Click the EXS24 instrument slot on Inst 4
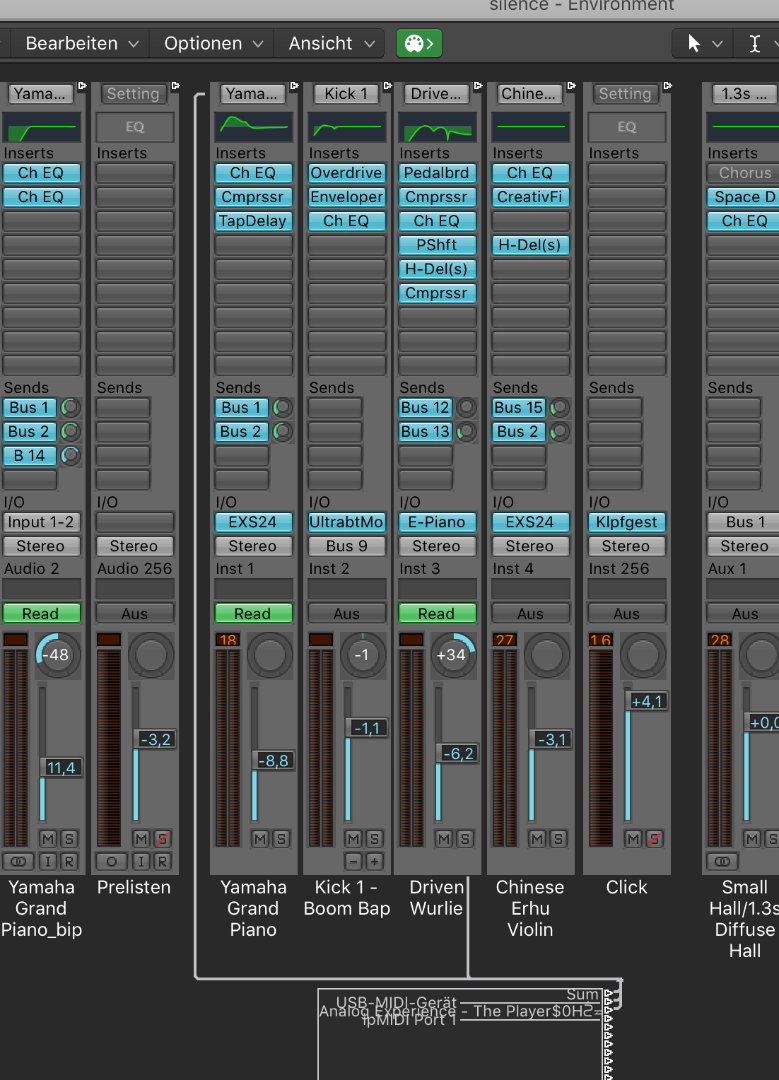Viewport: 779px width, 1080px height. coord(529,522)
